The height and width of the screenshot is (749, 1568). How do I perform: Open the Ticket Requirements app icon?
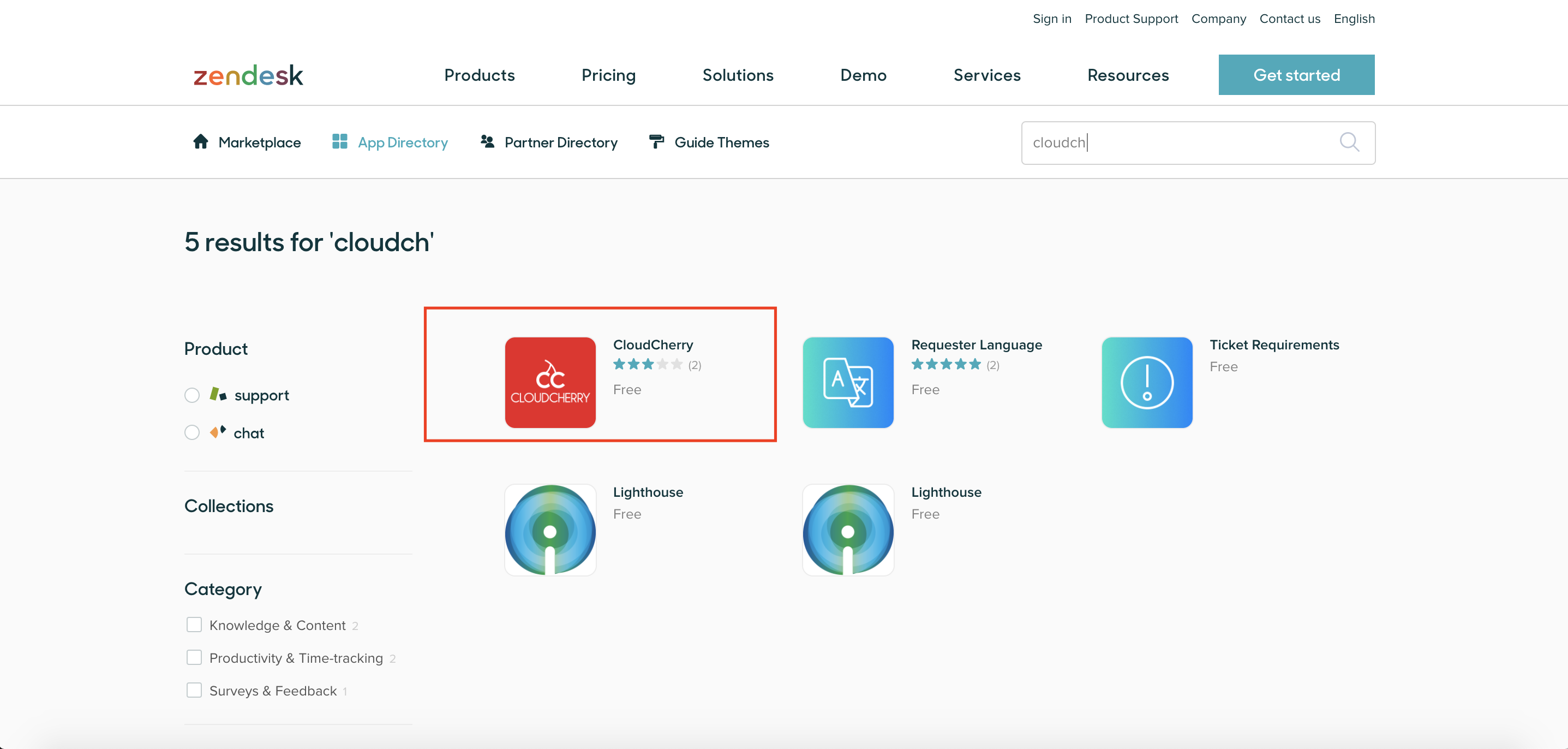tap(1147, 383)
